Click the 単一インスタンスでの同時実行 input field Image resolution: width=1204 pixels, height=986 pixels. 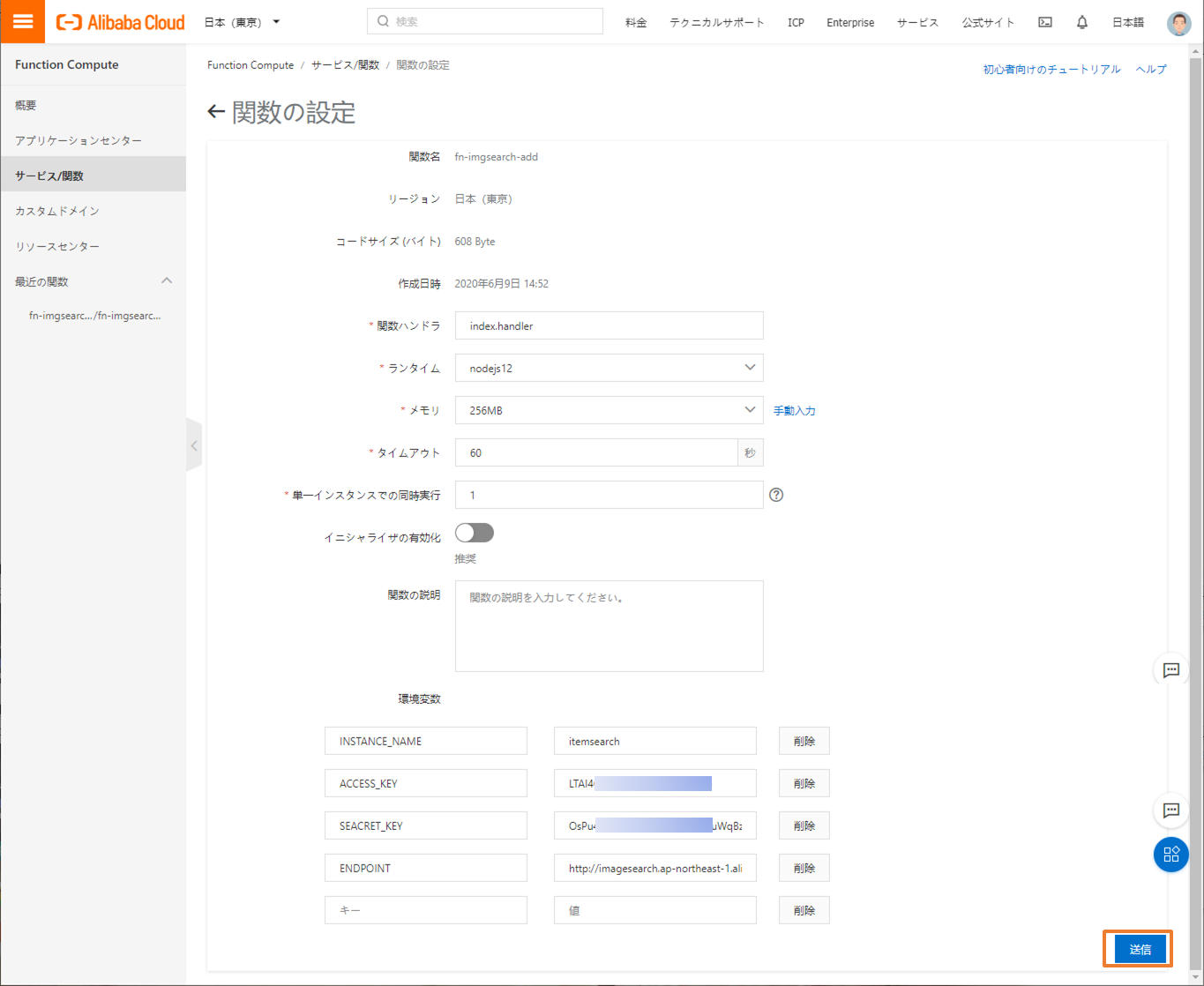pyautogui.click(x=609, y=495)
